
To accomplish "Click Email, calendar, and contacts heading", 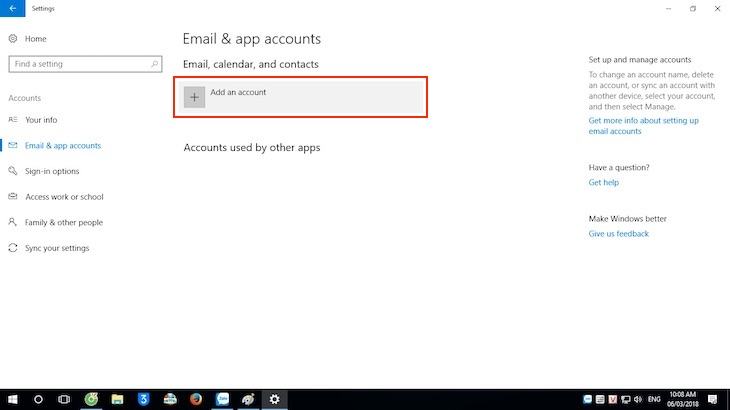I will click(x=250, y=64).
